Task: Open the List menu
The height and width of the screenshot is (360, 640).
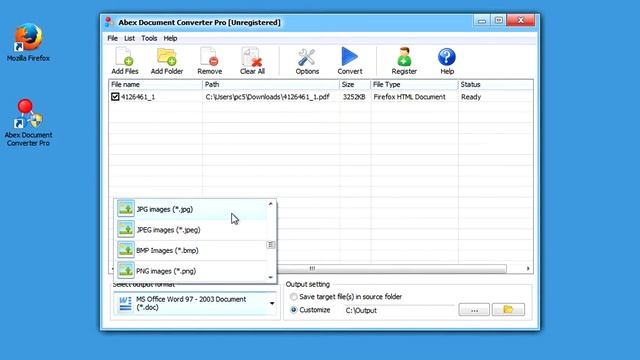Action: [x=129, y=38]
